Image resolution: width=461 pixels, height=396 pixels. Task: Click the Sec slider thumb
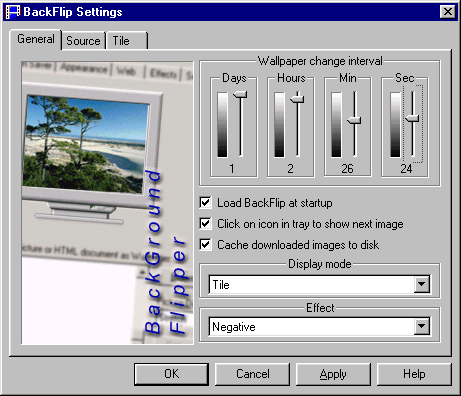coord(412,118)
